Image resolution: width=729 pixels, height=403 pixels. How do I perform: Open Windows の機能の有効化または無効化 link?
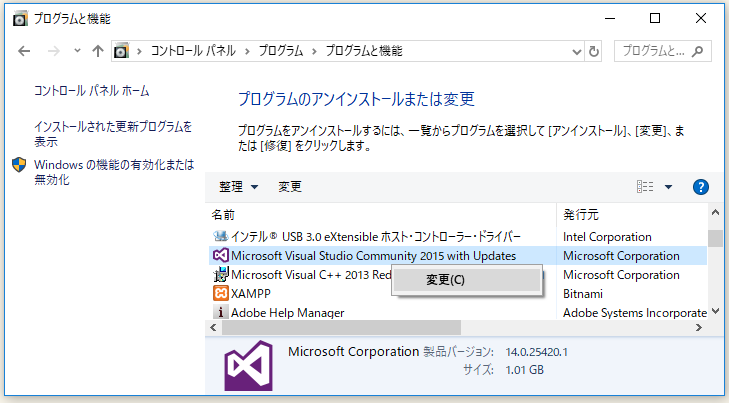(113, 172)
